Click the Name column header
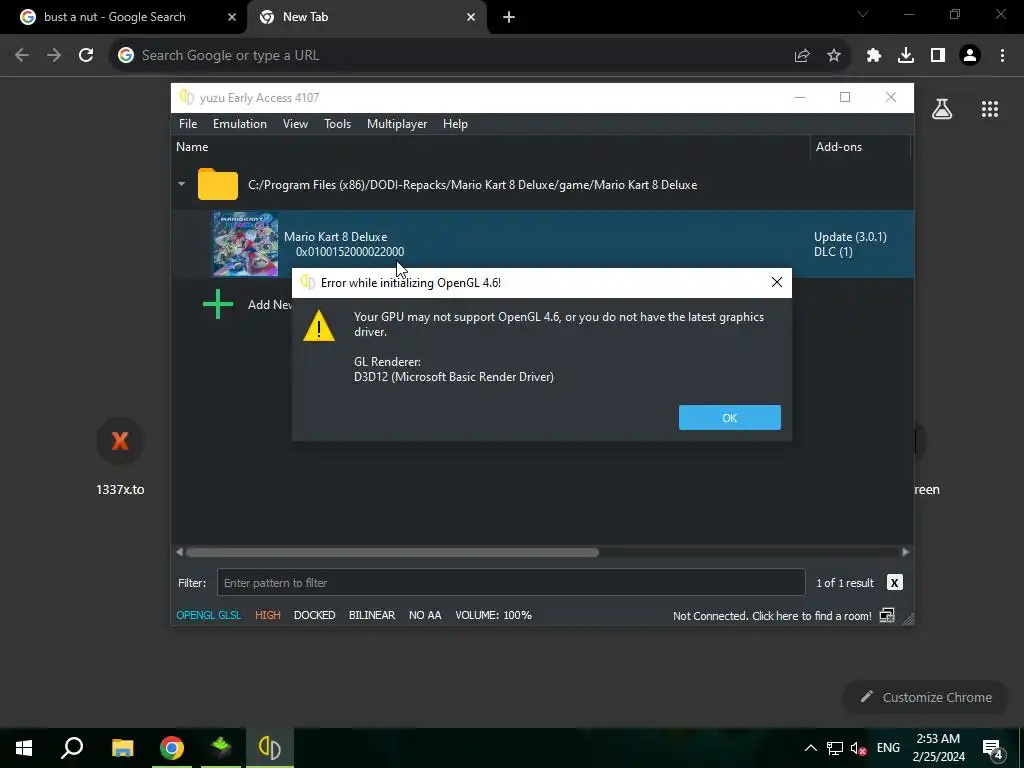The image size is (1024, 768). click(x=192, y=147)
